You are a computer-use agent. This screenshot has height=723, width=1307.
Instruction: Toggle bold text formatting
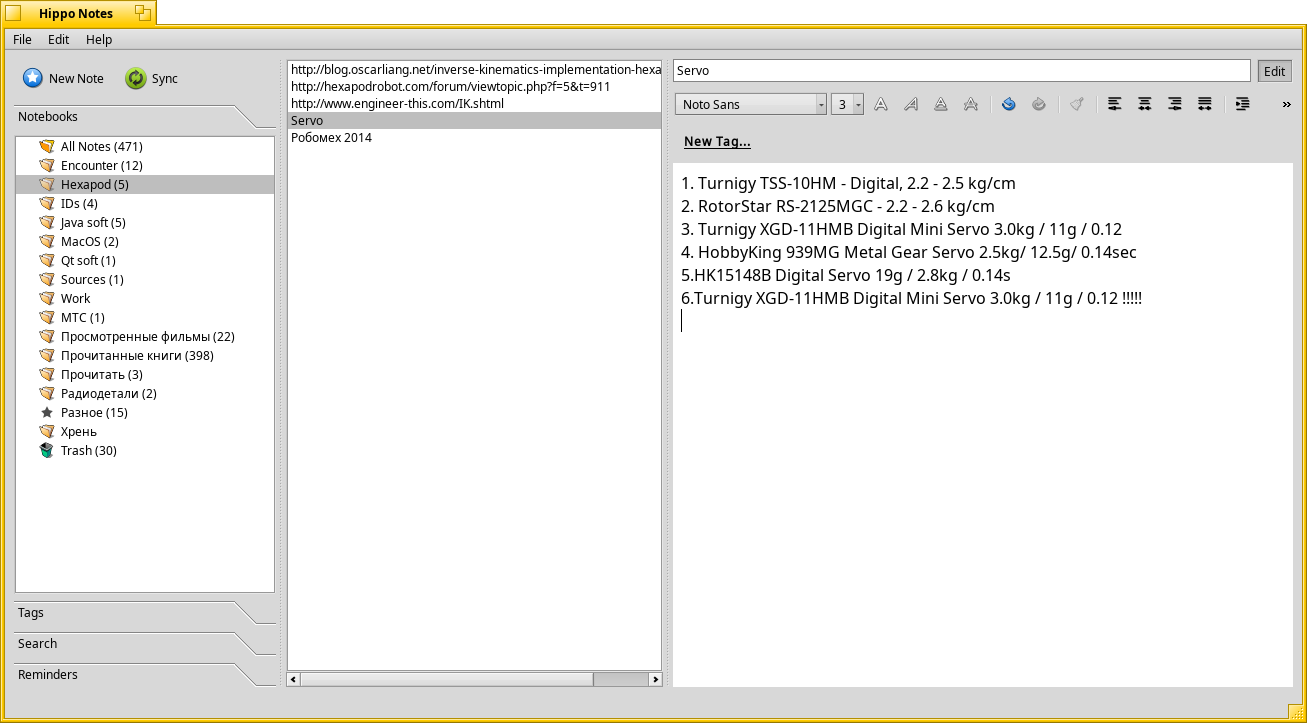coord(881,104)
